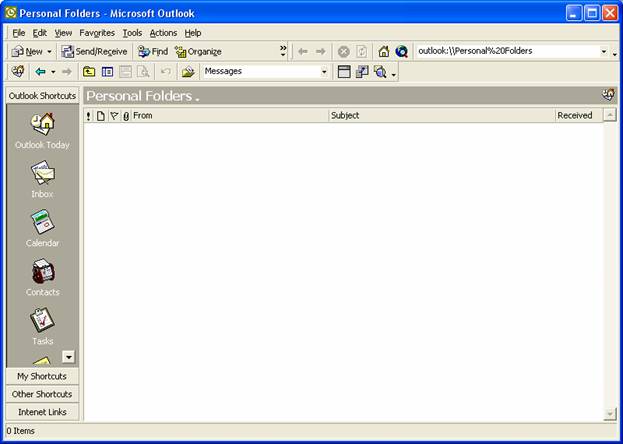Sort by the Importance column header
Screen dimensions: 623x444
point(88,116)
